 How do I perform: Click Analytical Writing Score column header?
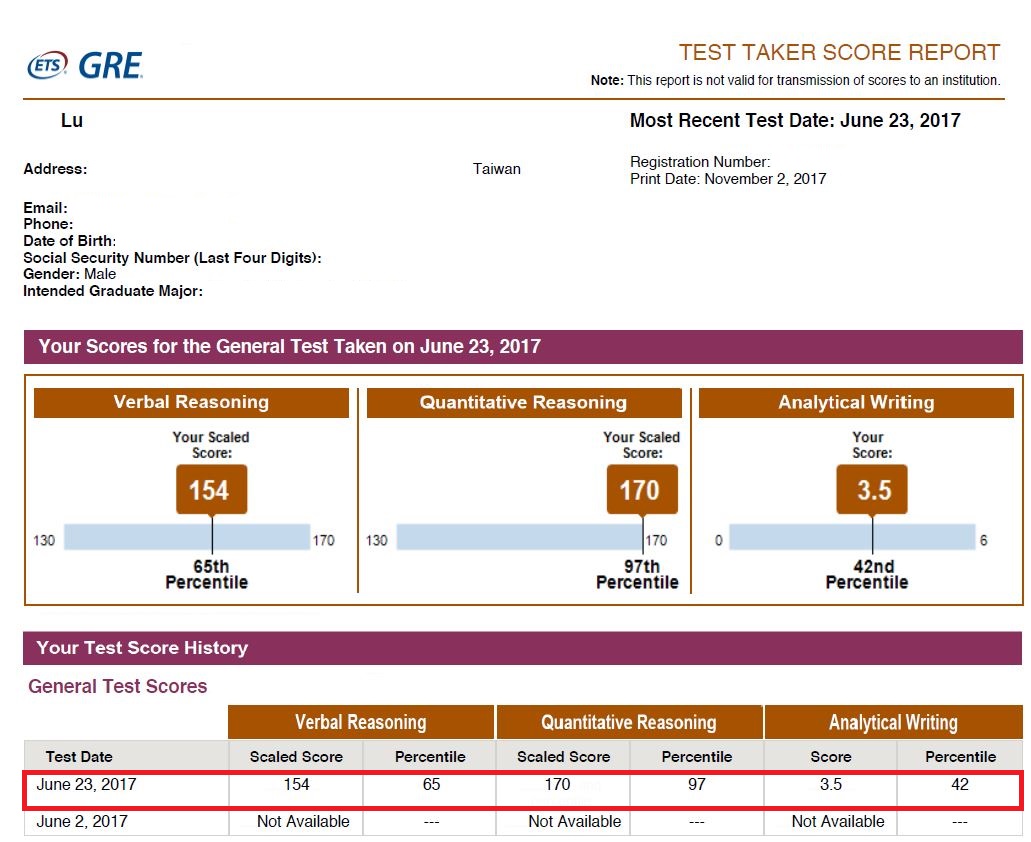pos(831,757)
